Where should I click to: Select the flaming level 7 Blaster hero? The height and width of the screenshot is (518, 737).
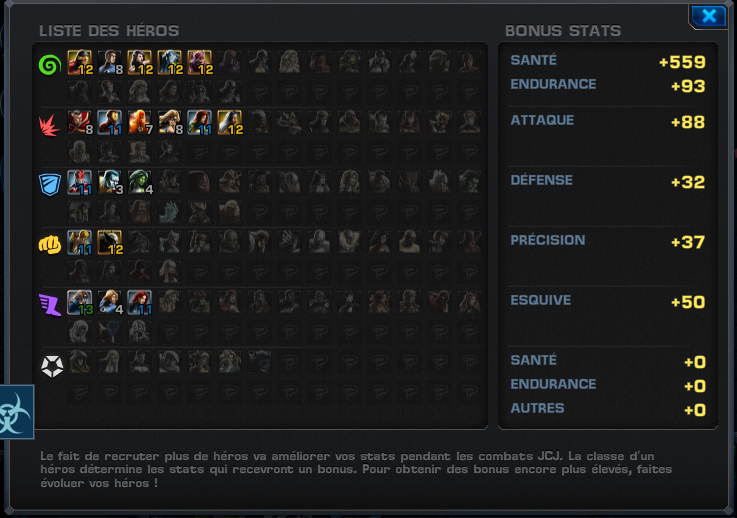(140, 122)
